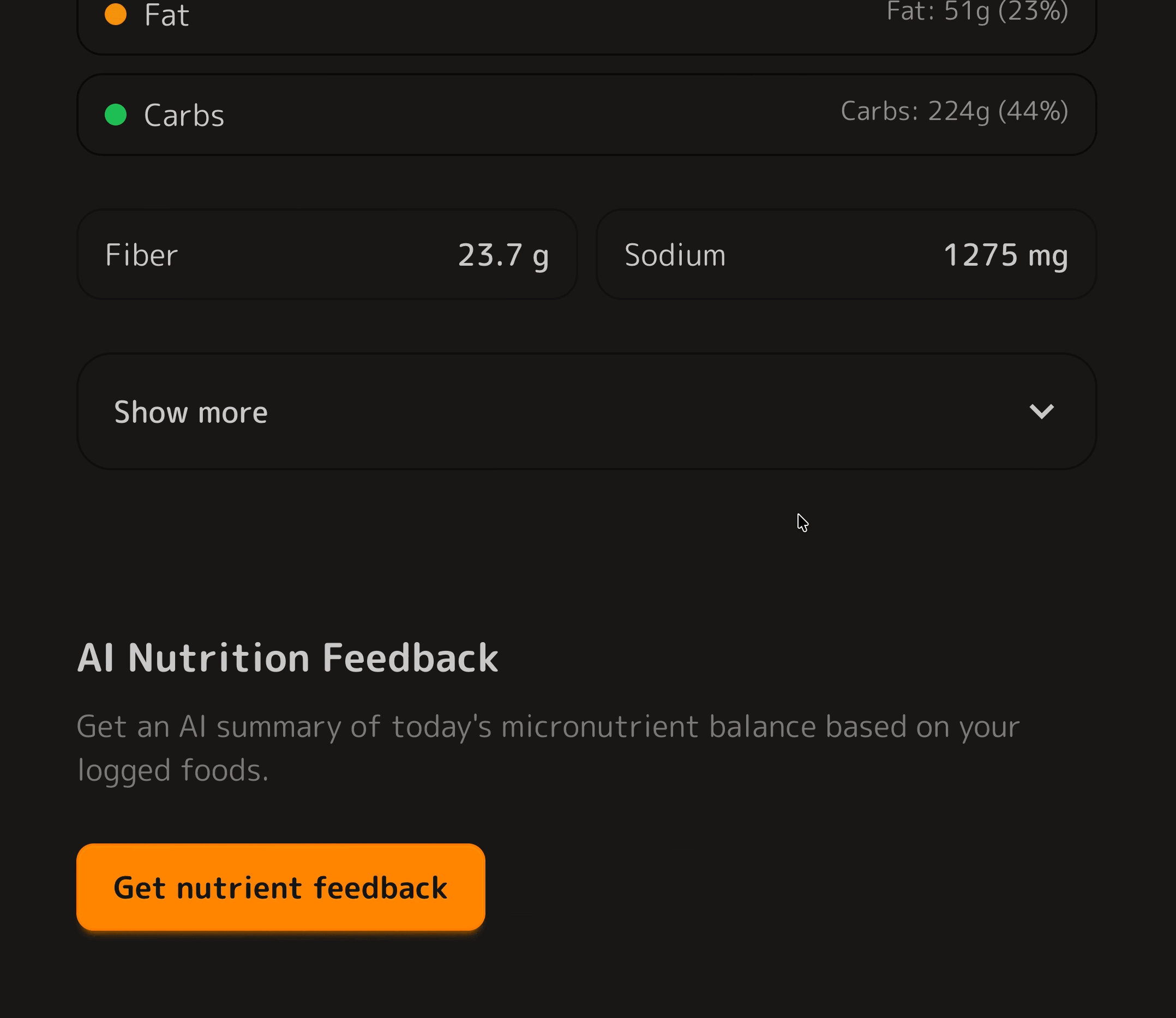Click the green Carbs indicator dot

(x=116, y=113)
